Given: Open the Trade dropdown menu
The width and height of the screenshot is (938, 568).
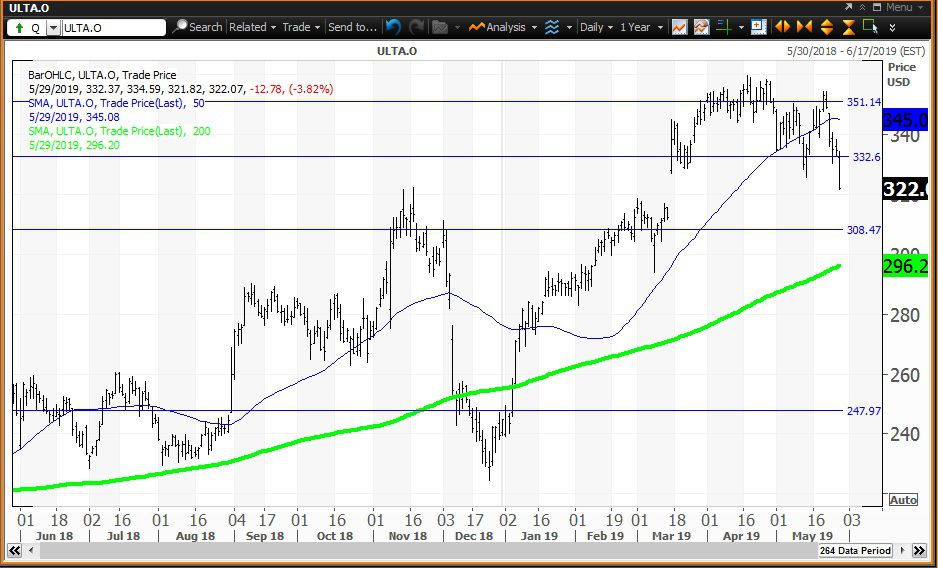Looking at the screenshot, I should click(x=301, y=27).
